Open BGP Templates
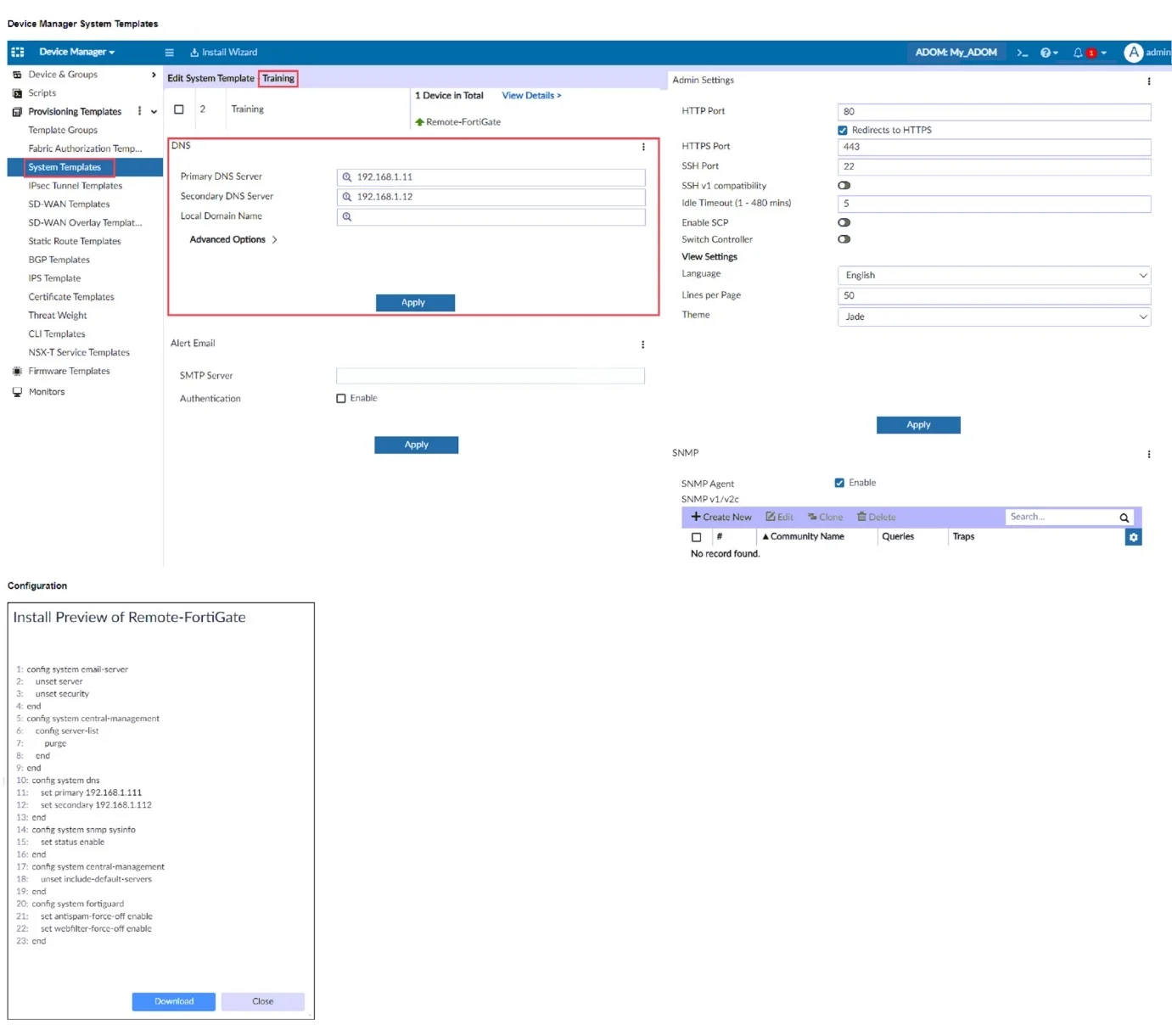 coord(59,260)
